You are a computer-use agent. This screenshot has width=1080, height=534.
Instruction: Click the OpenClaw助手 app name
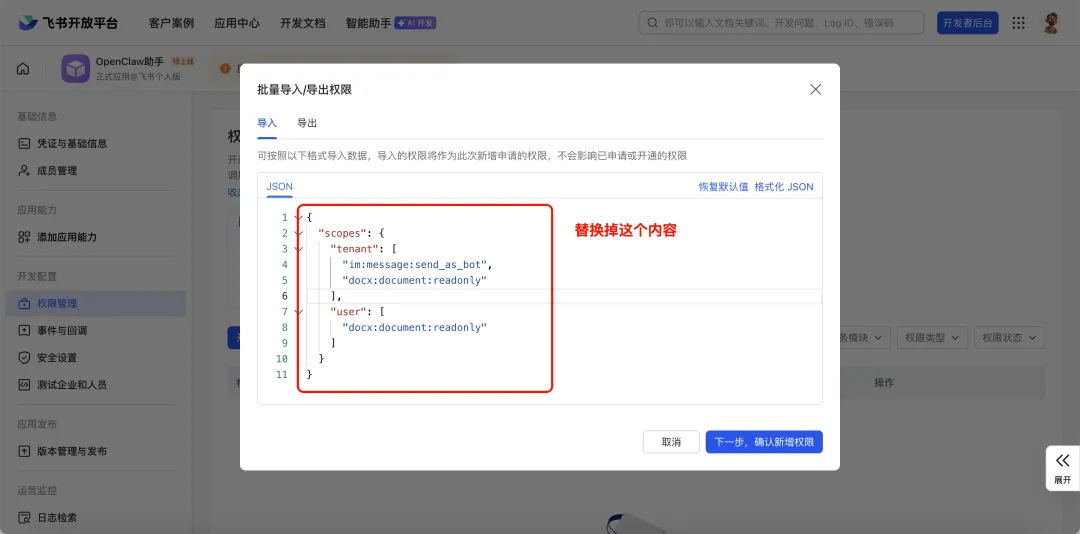pos(129,61)
